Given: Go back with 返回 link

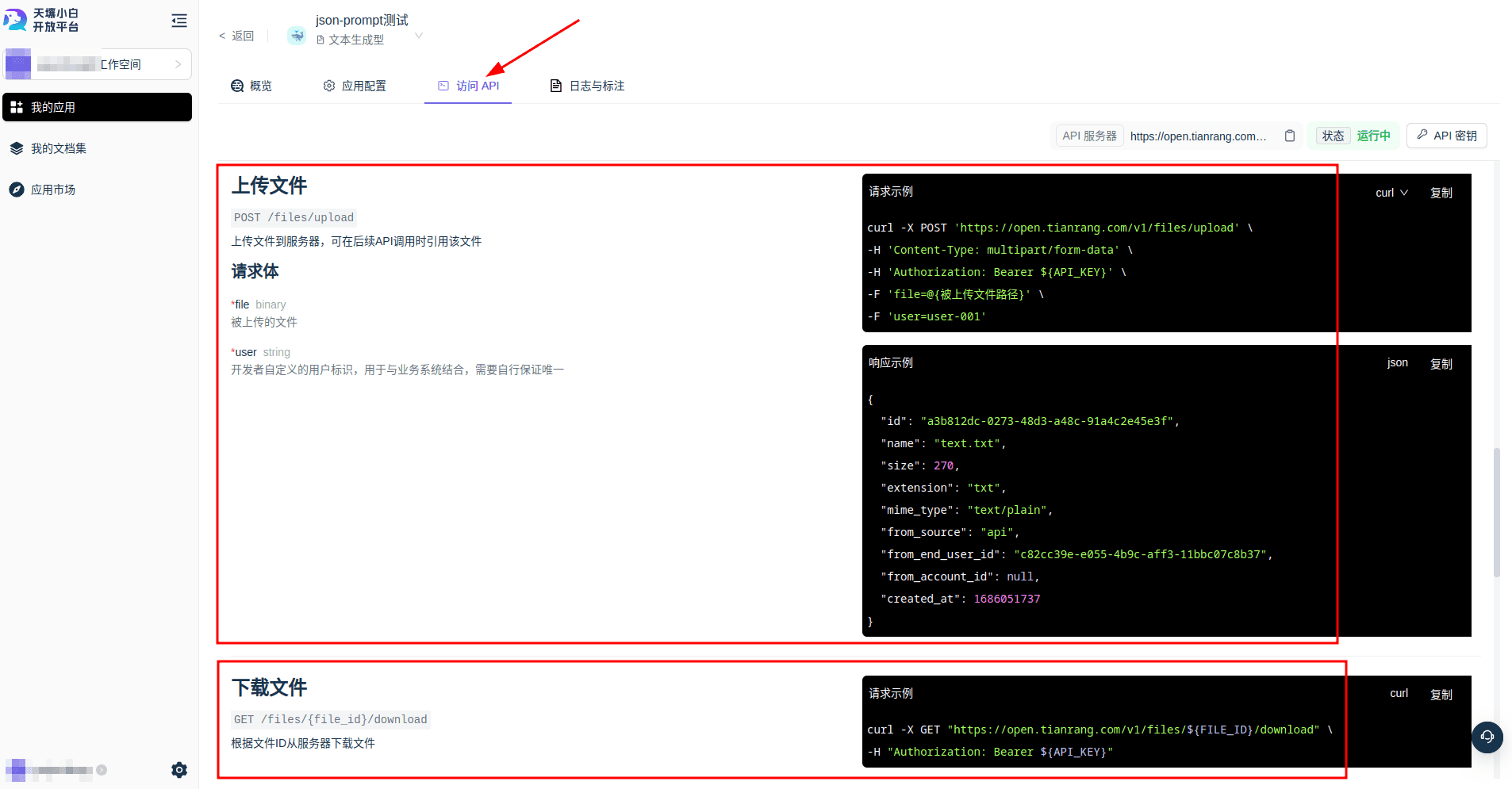Looking at the screenshot, I should coord(236,36).
